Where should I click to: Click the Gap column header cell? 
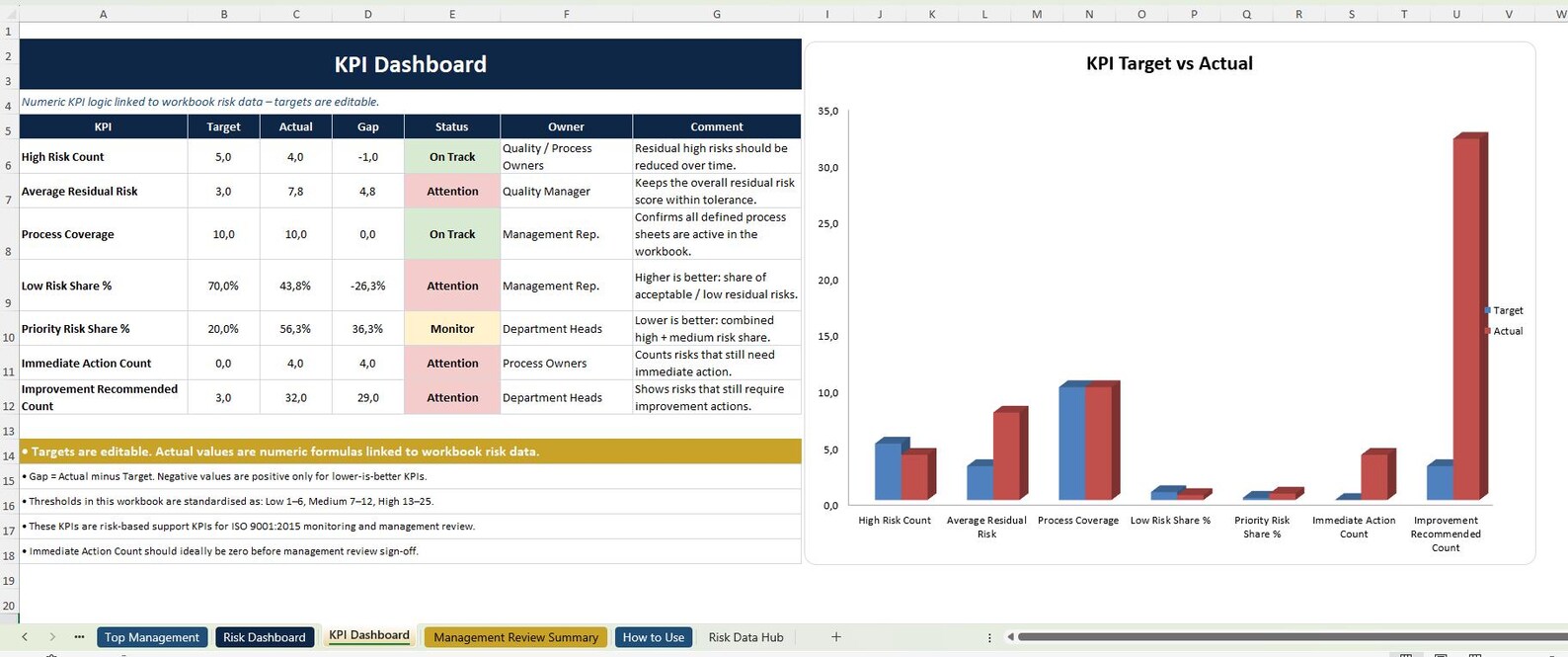click(368, 126)
